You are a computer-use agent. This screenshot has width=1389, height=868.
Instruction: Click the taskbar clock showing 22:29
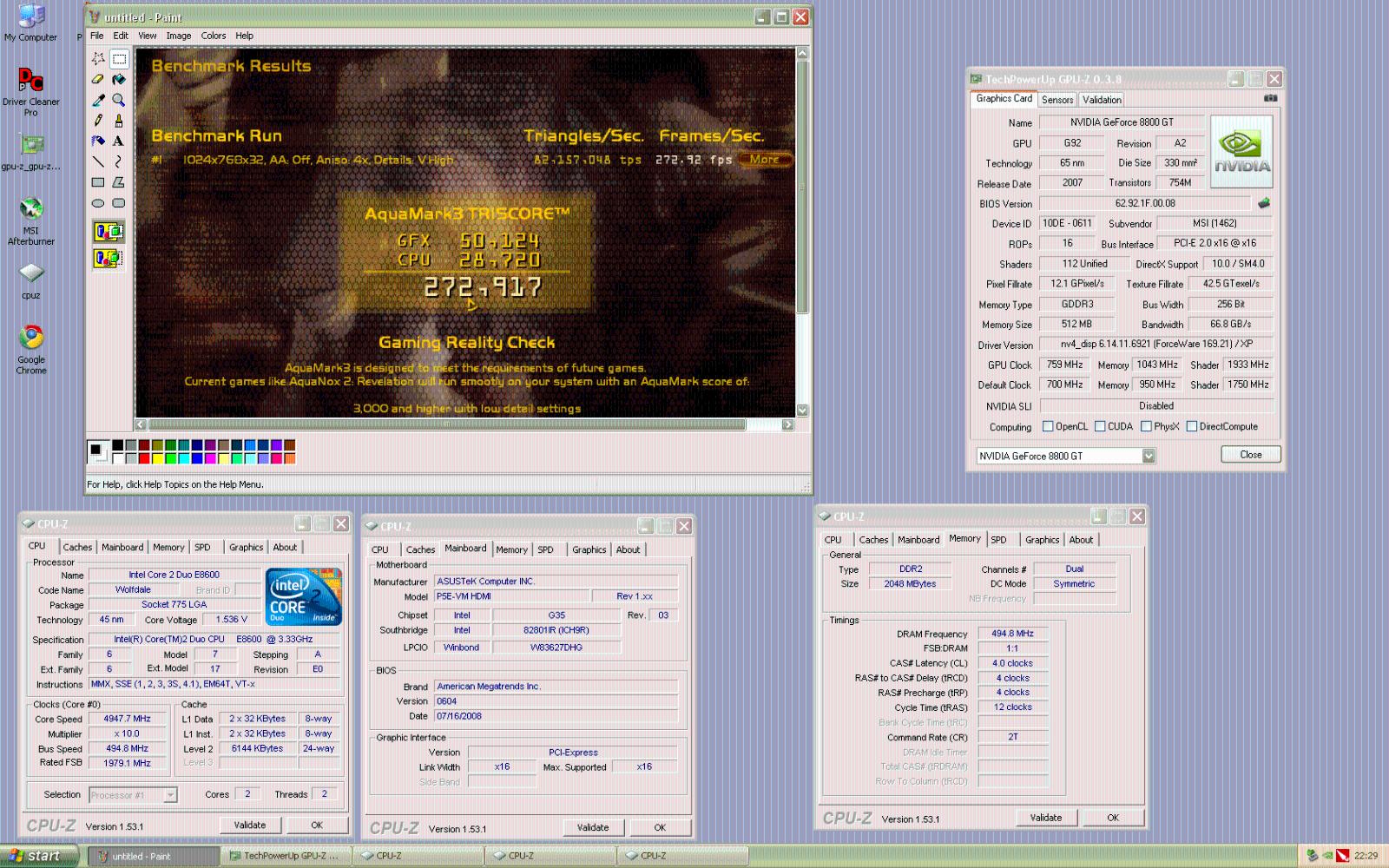click(x=1366, y=856)
